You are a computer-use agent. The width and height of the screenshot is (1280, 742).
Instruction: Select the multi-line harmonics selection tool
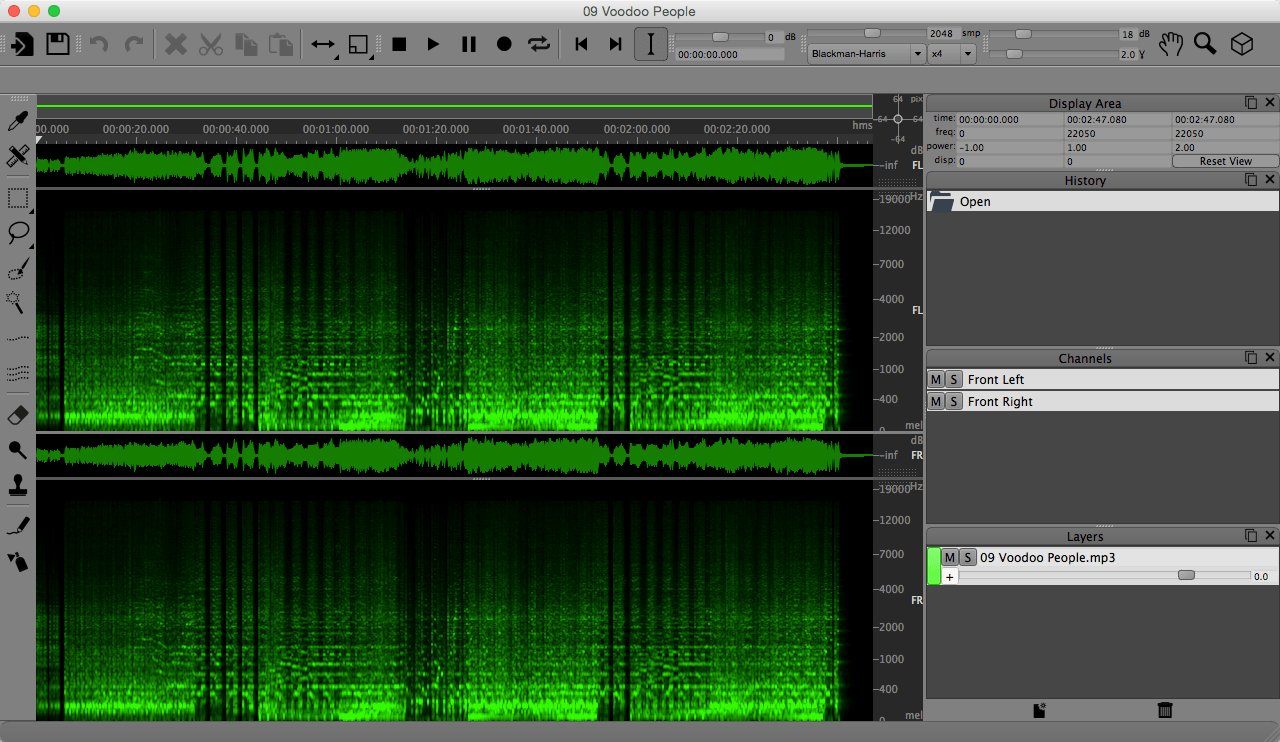point(17,372)
